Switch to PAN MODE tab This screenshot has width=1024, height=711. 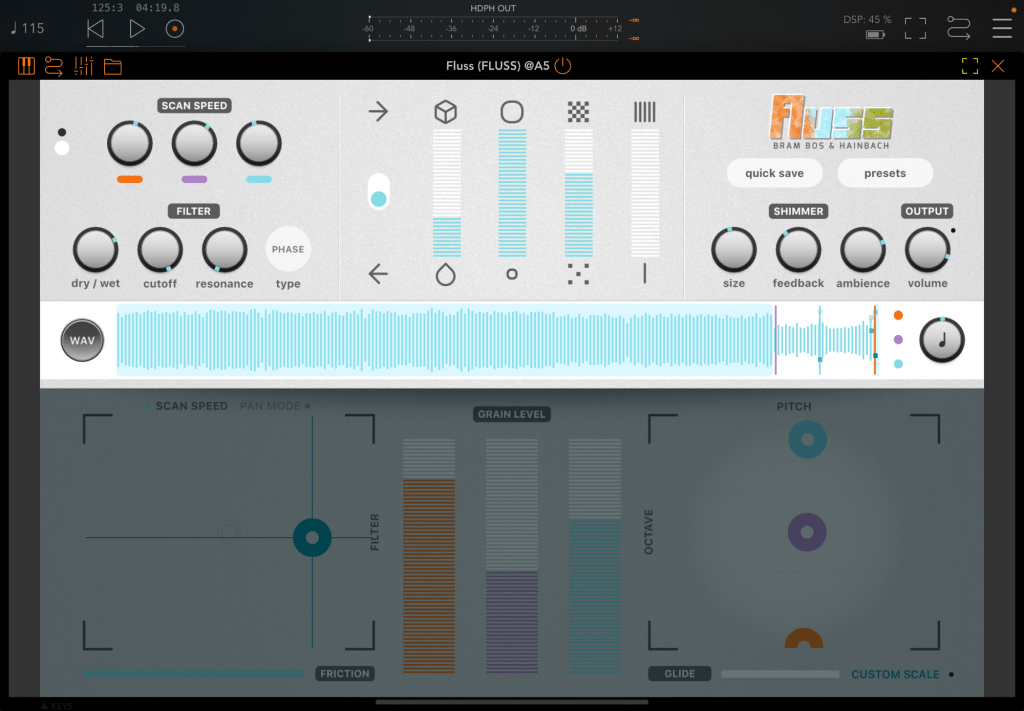(x=274, y=406)
